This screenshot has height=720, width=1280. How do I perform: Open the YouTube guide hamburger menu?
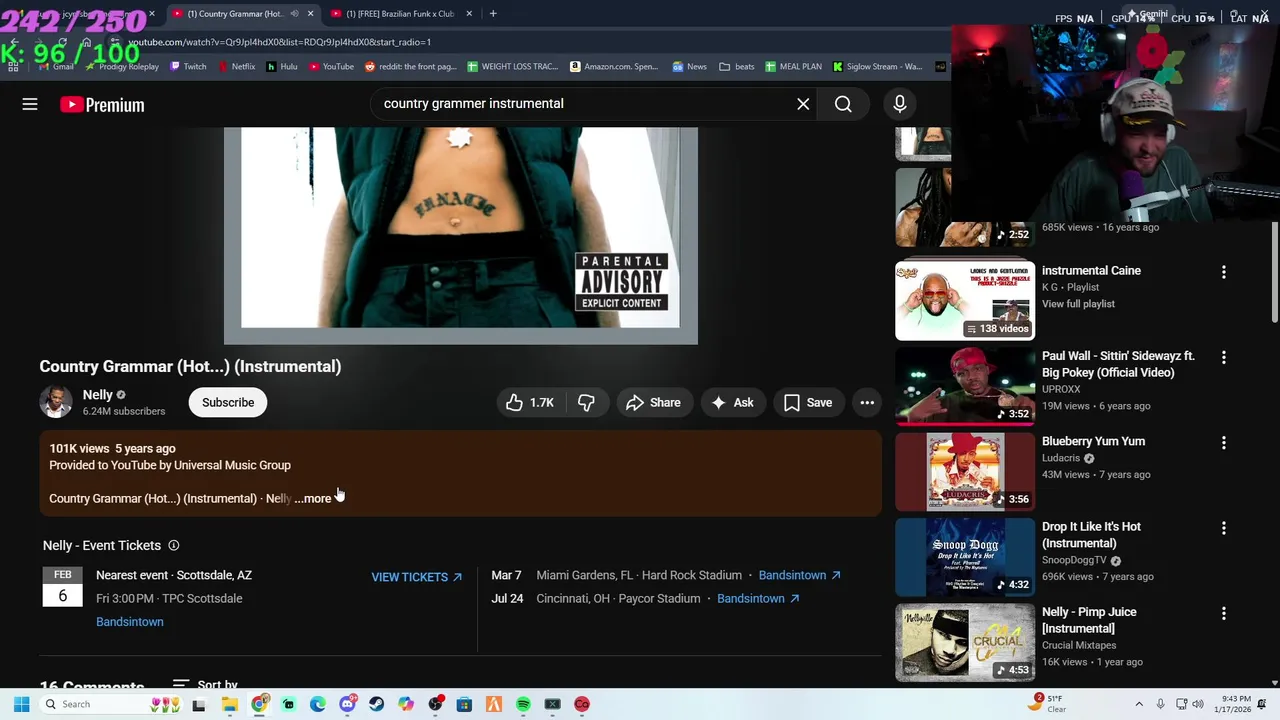pos(30,104)
